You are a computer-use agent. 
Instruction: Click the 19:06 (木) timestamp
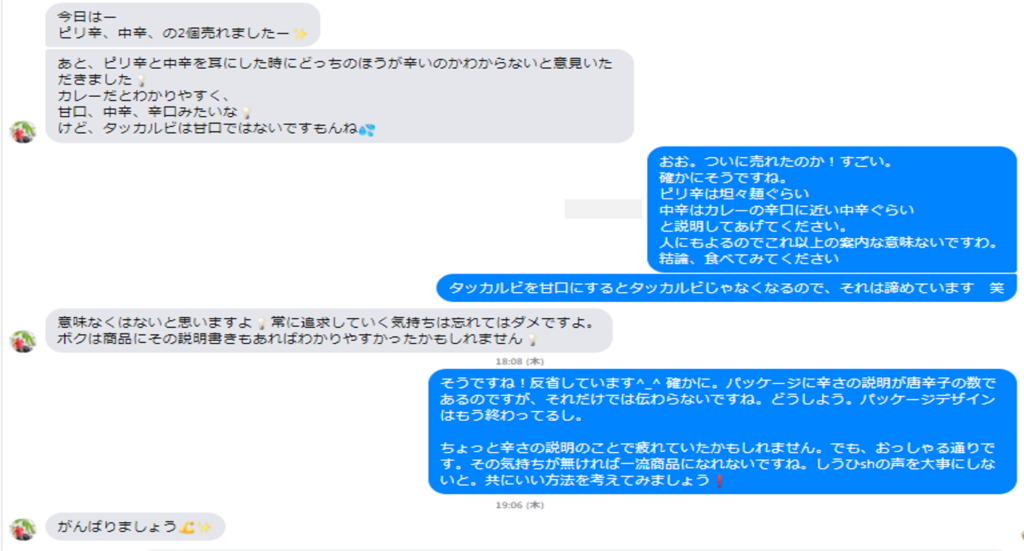tap(519, 505)
